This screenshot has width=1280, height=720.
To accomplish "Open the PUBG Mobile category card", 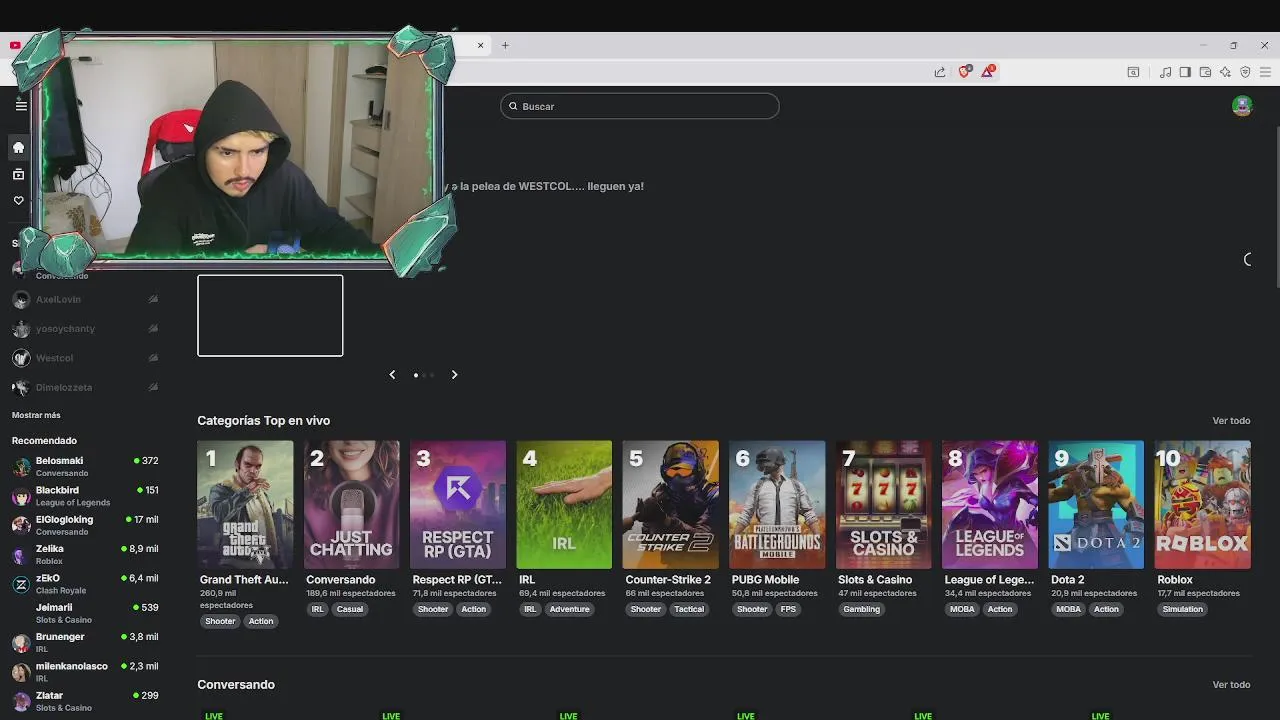I will (x=777, y=504).
